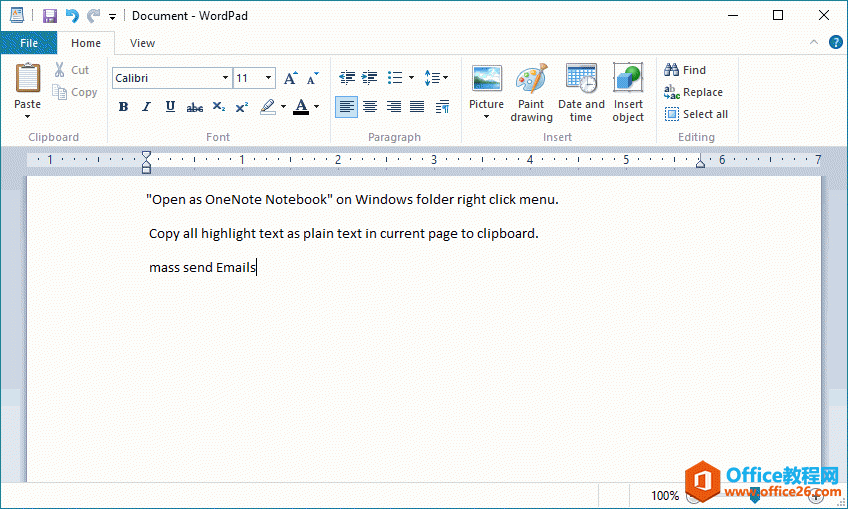848x509 pixels.
Task: Toggle Underline formatting
Action: tap(170, 107)
